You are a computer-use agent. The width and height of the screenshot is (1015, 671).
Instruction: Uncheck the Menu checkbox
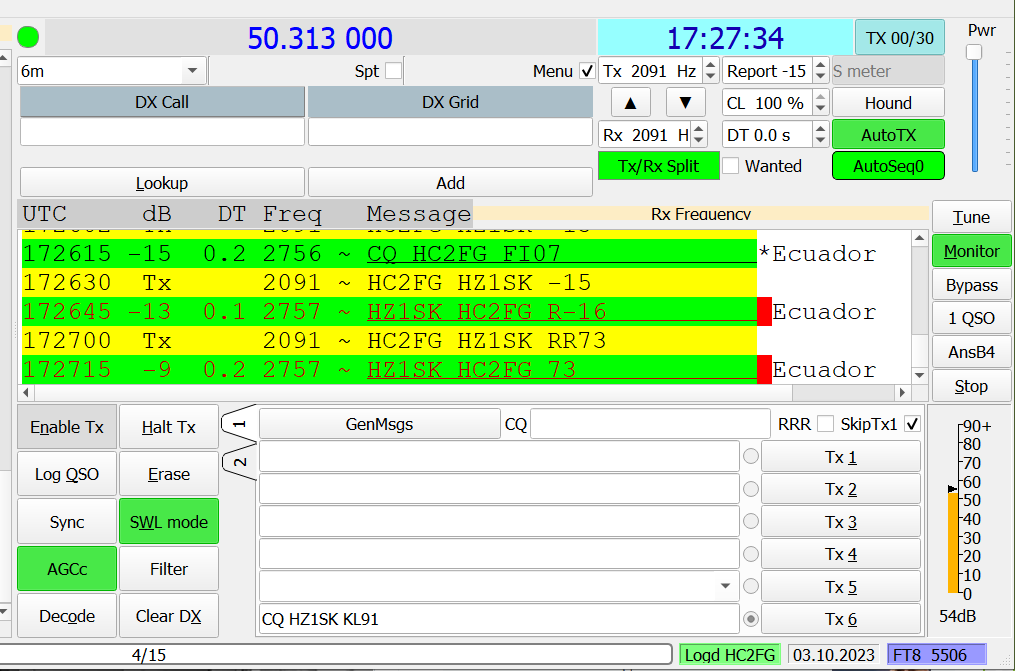(587, 71)
